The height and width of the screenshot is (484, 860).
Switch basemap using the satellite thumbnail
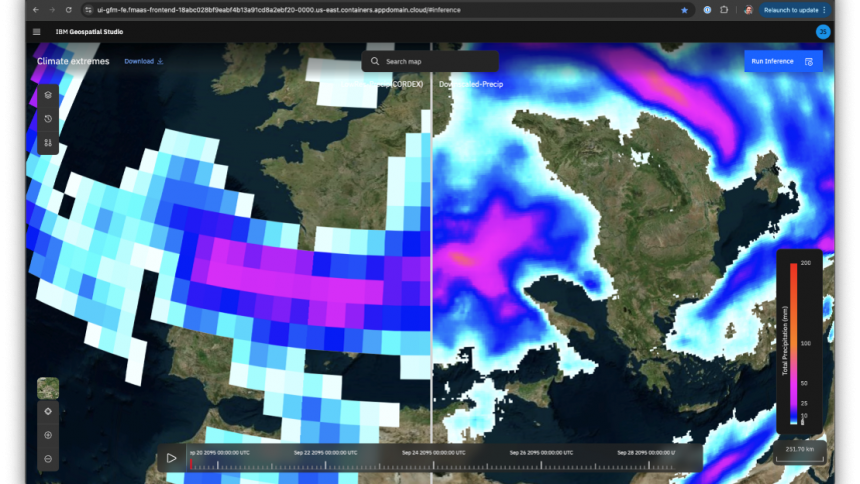point(48,388)
